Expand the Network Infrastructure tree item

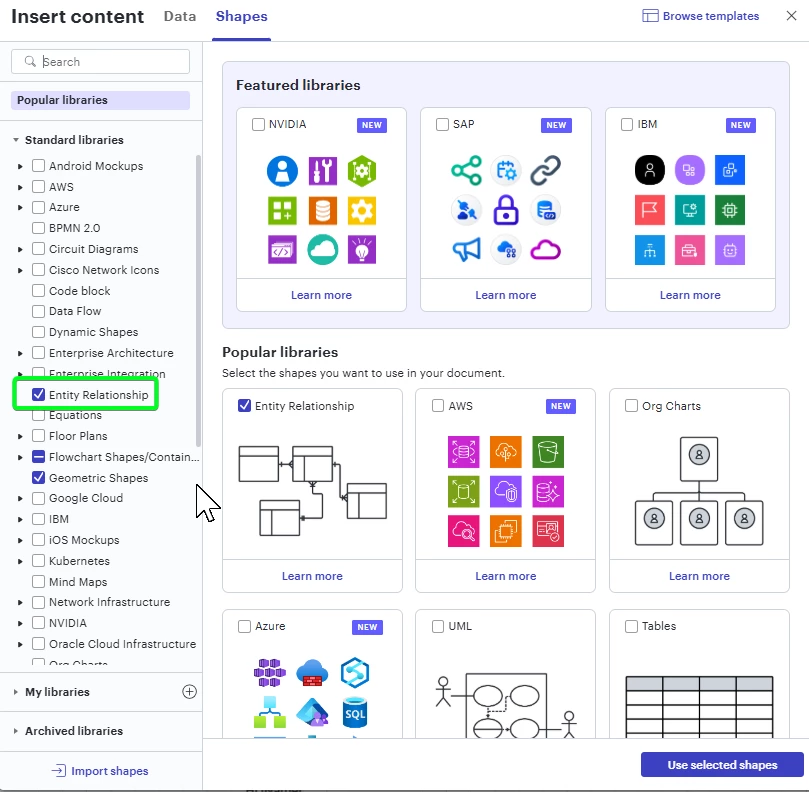(20, 602)
